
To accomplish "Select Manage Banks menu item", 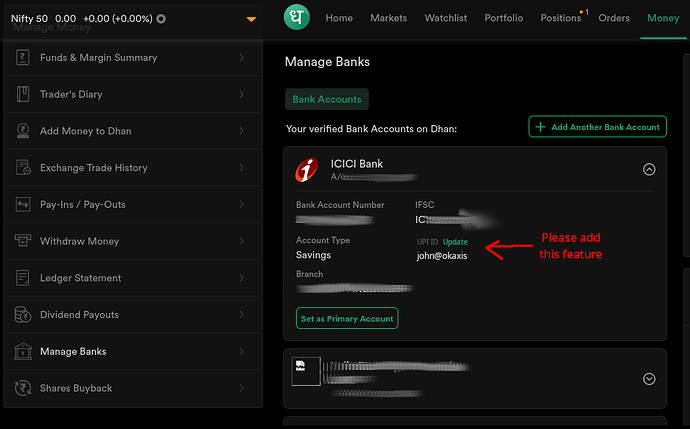I will tap(133, 351).
